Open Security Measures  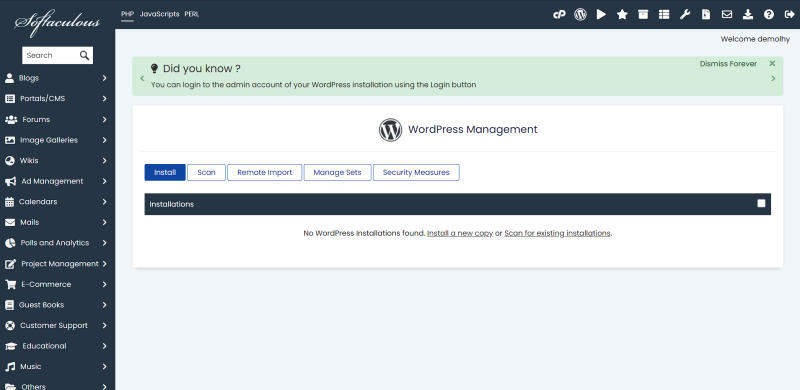pos(416,173)
